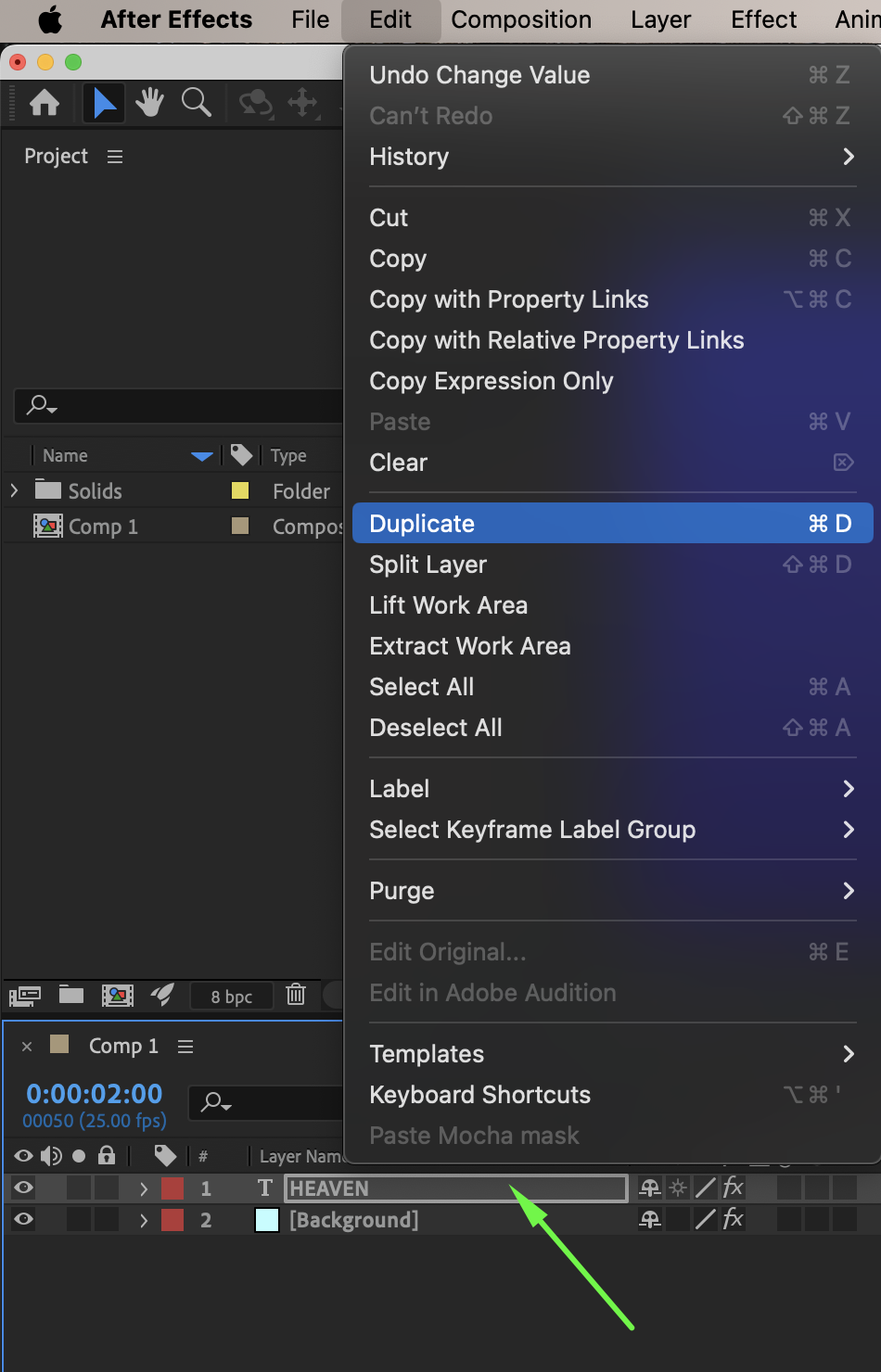This screenshot has height=1372, width=881.
Task: Choose Copy with Property Links
Action: 612,299
